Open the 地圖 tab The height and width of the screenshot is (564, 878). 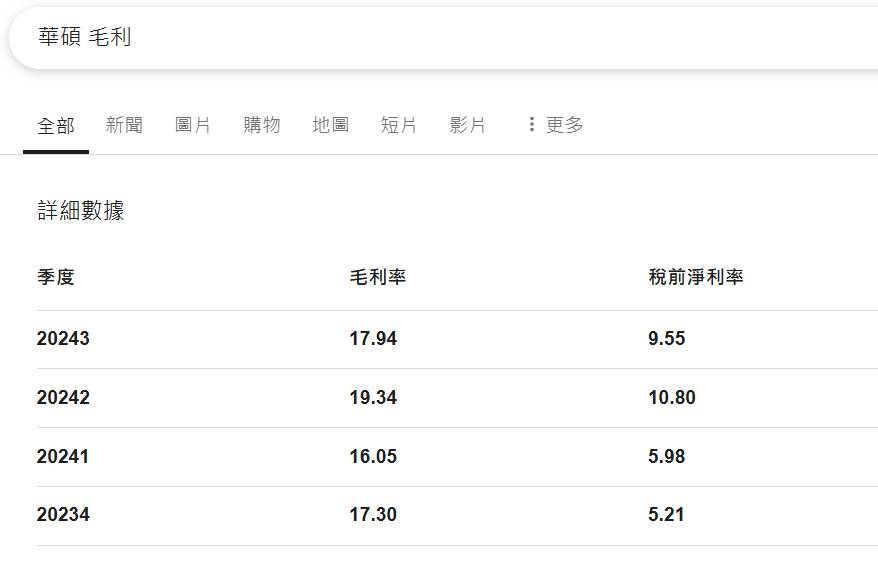point(330,126)
